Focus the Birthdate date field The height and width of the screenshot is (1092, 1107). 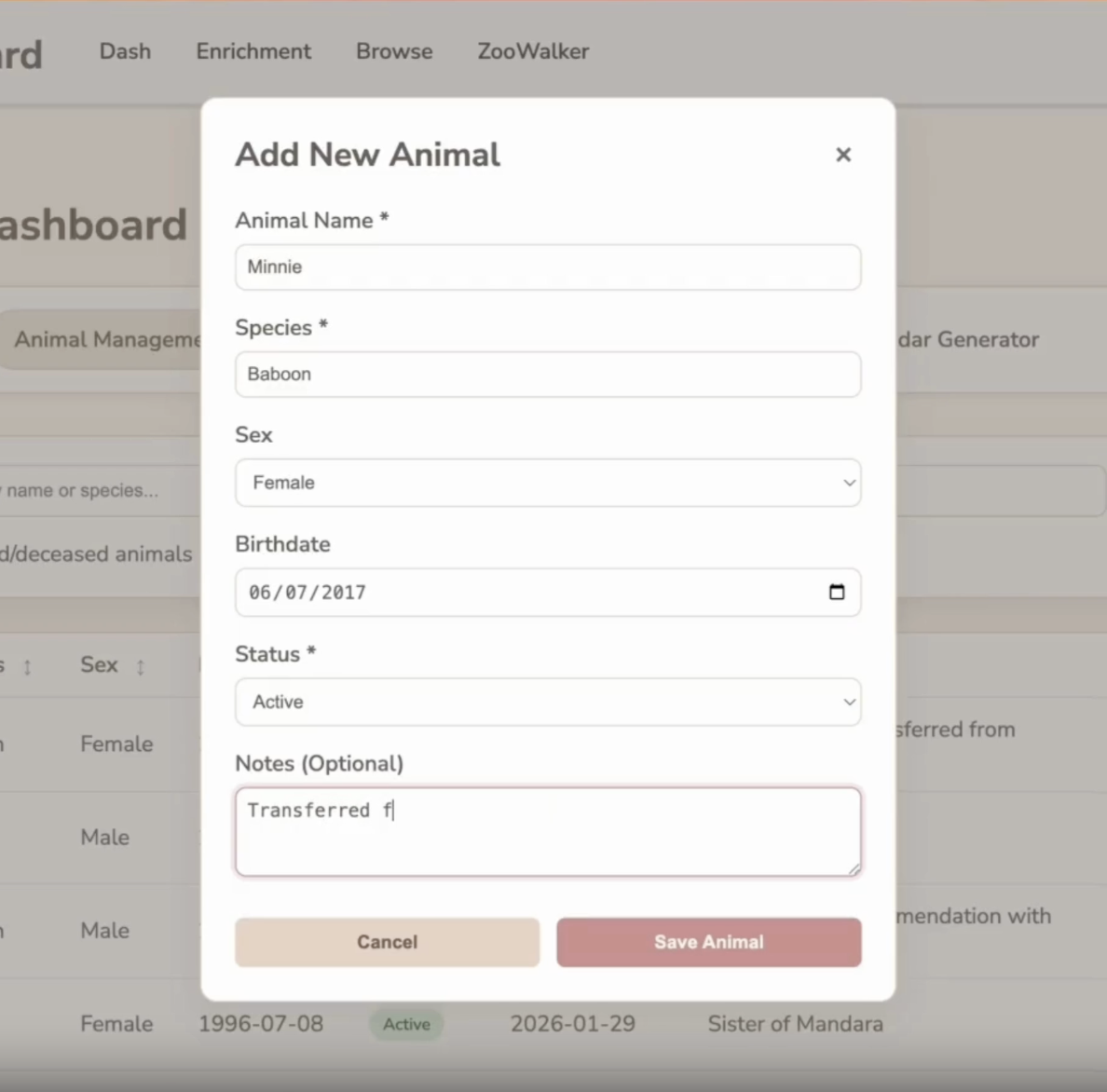pos(522,593)
